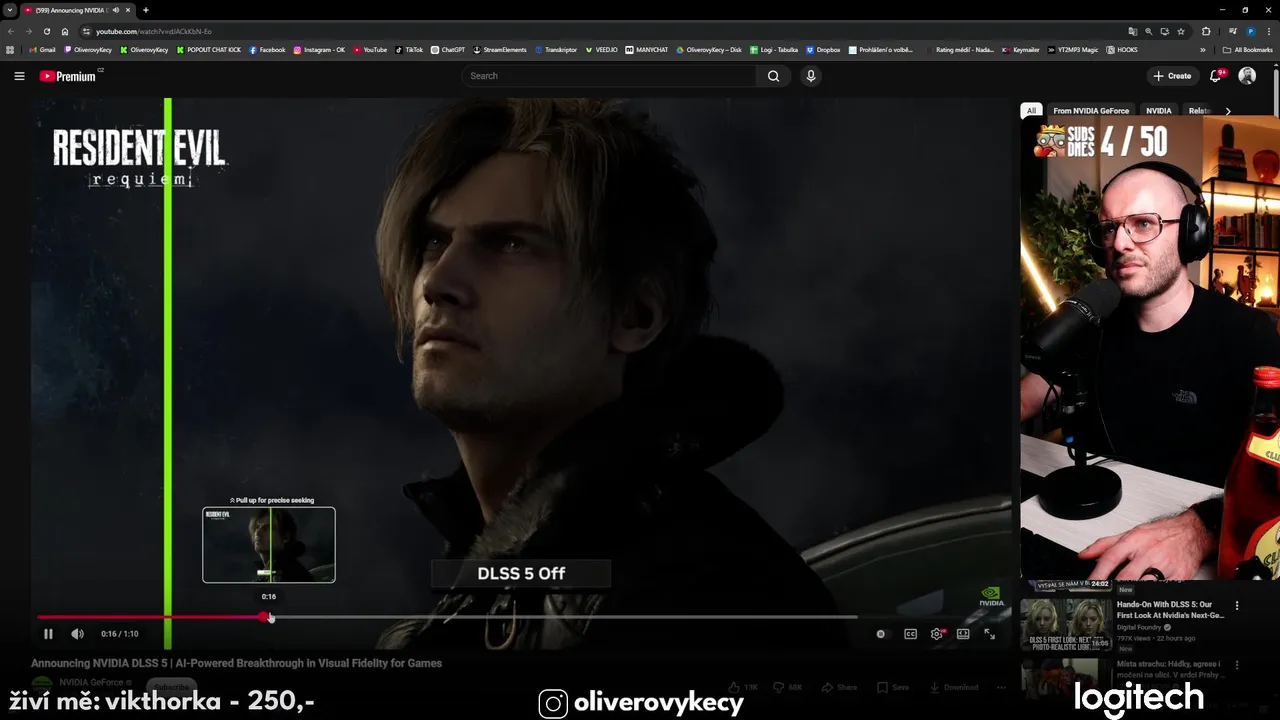Enter full screen mode

[990, 634]
